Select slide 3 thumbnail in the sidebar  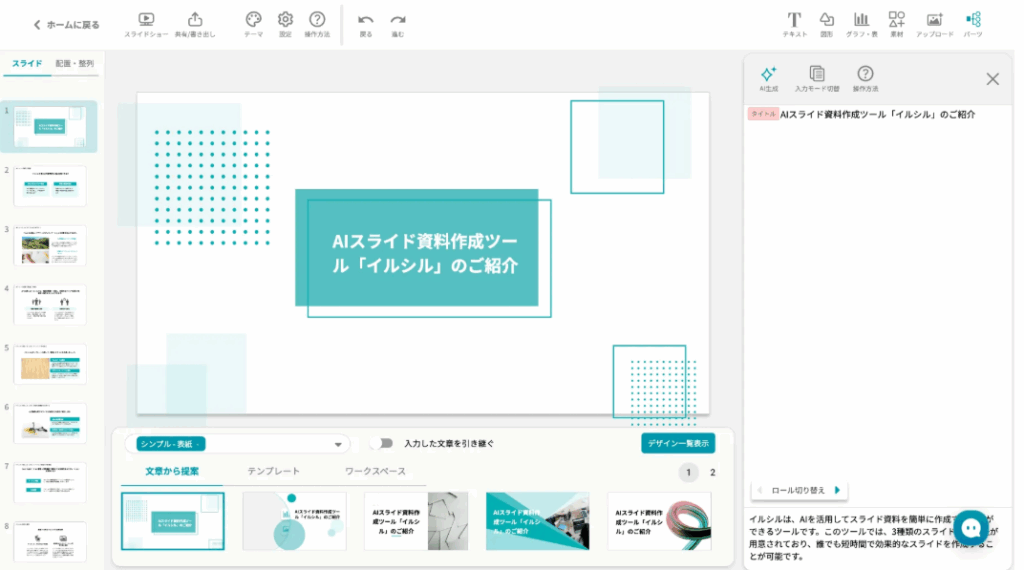coord(49,245)
